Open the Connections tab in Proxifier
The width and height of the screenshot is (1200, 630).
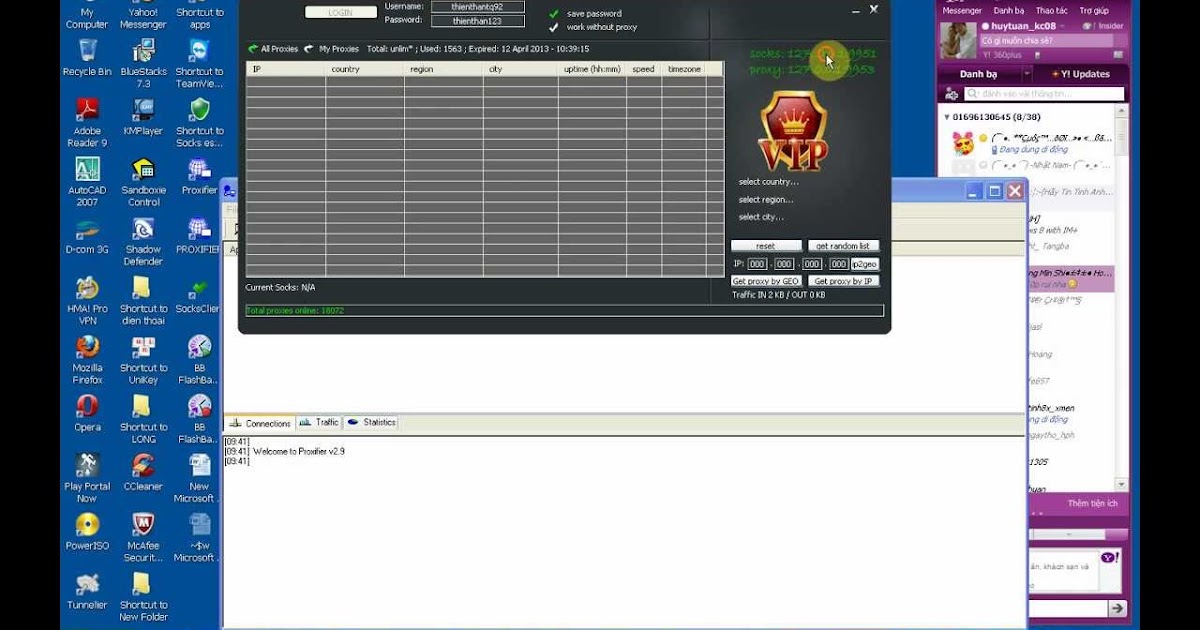pyautogui.click(x=260, y=423)
